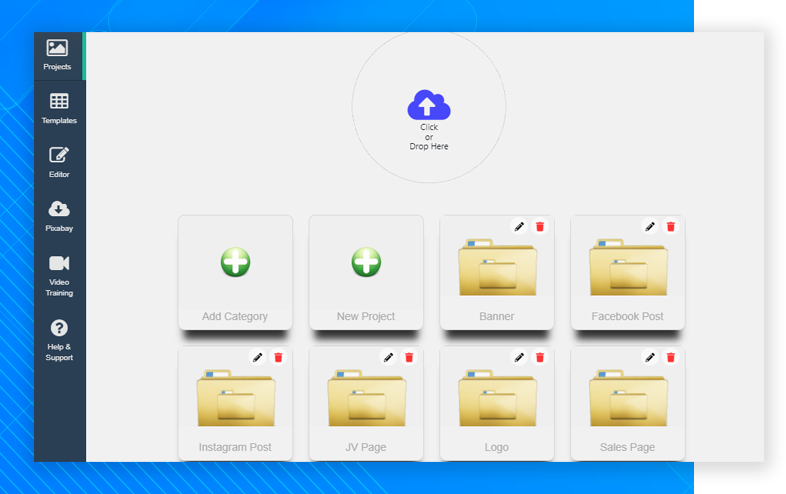Click the cloud upload icon
Viewport: 786px width, 494px height.
tap(429, 105)
